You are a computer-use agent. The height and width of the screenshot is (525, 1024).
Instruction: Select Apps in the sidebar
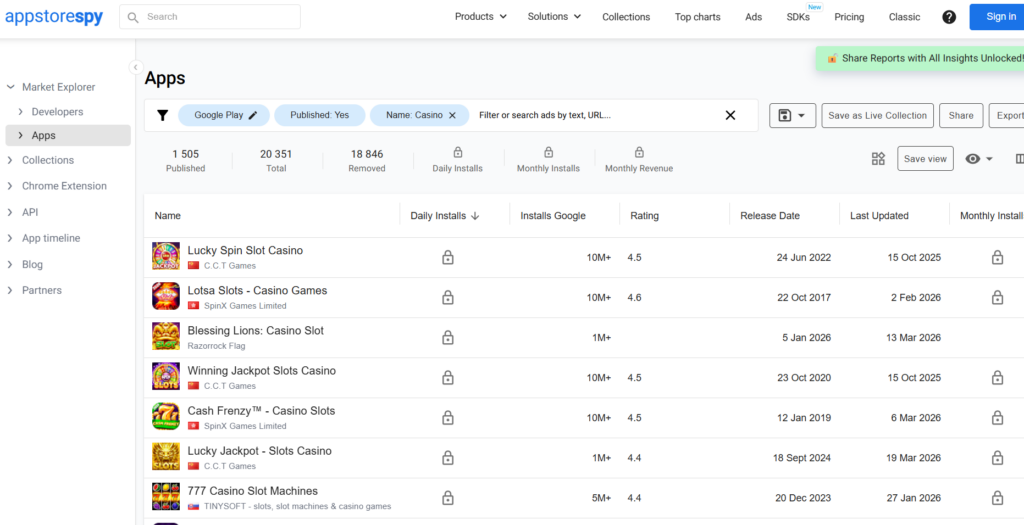click(x=68, y=136)
